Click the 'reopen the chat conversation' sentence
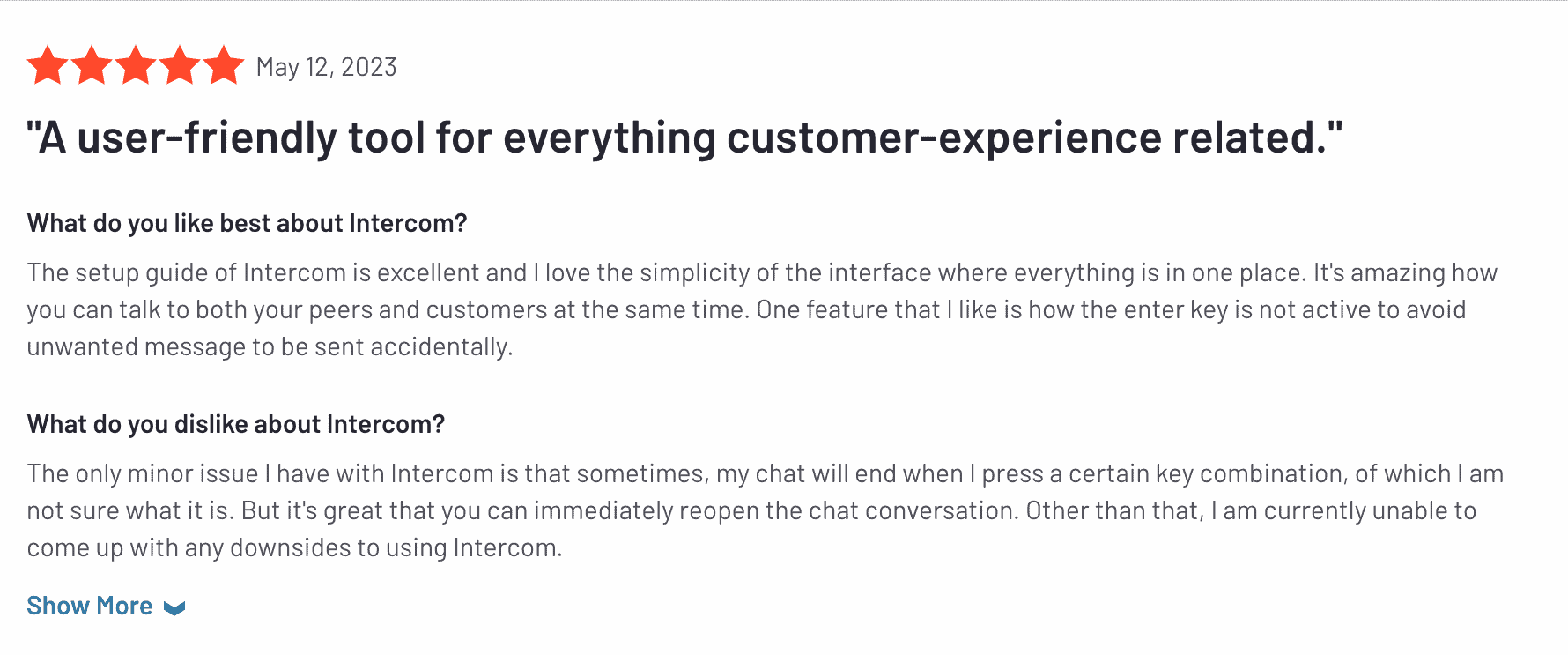The image size is (1568, 655). pyautogui.click(x=629, y=510)
